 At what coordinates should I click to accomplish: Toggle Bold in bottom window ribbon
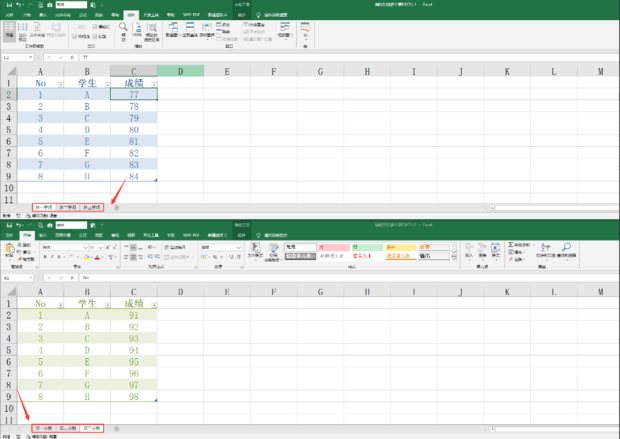click(x=45, y=257)
